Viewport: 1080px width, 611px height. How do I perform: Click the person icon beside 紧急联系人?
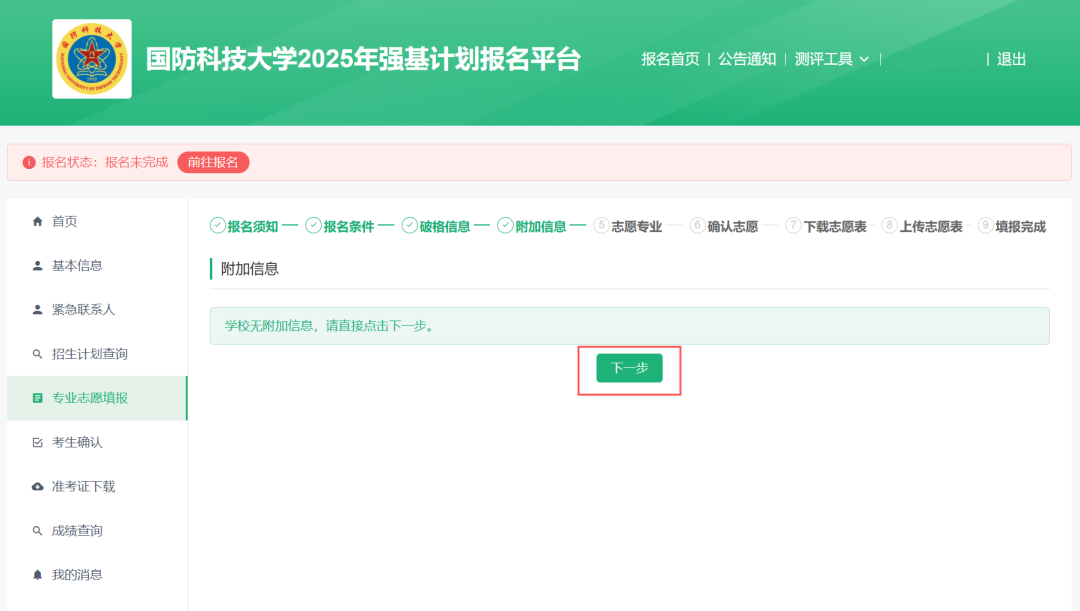[x=37, y=309]
